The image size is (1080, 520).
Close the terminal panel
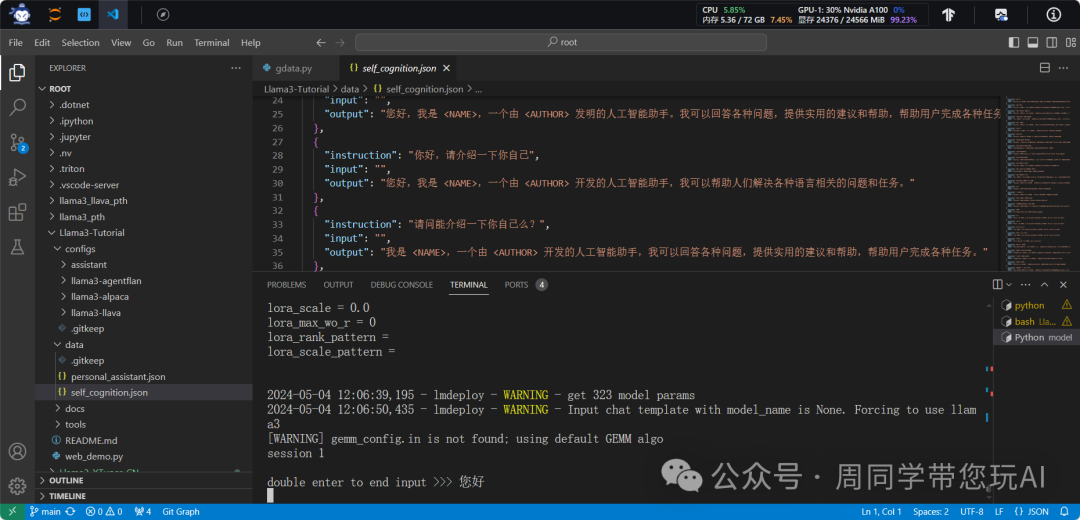point(1064,284)
